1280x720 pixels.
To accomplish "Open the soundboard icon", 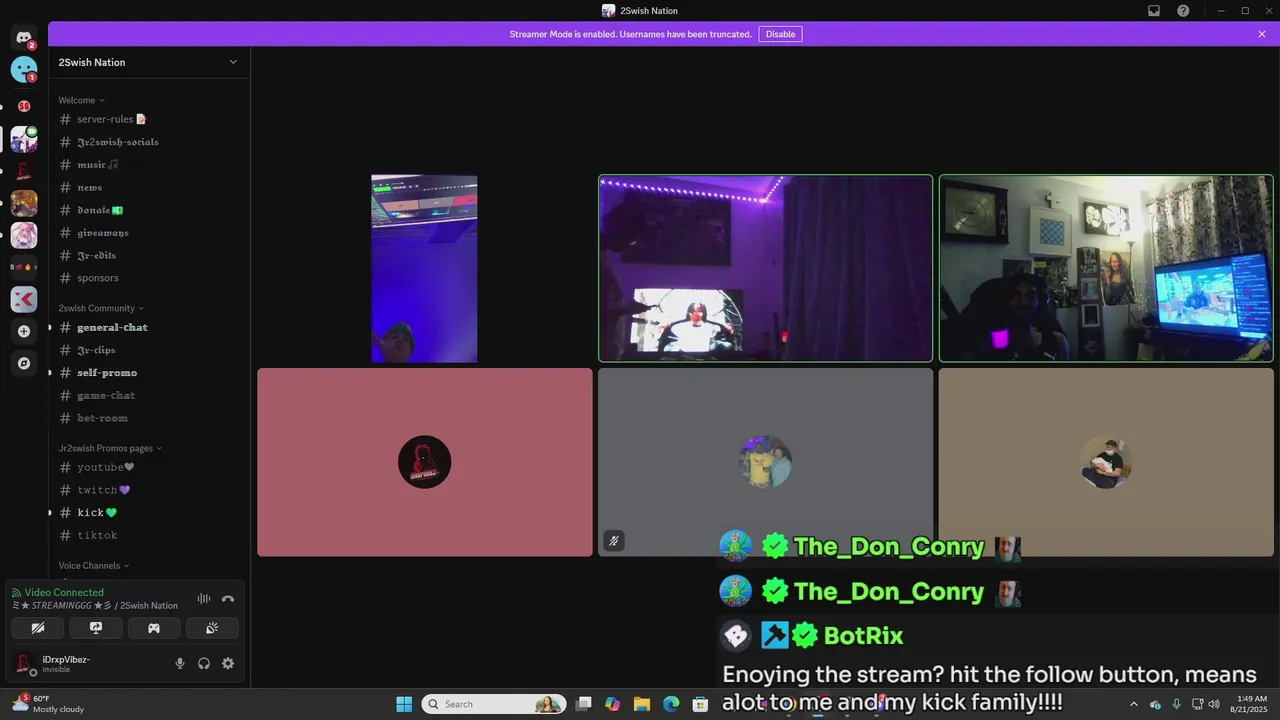I will pos(212,628).
